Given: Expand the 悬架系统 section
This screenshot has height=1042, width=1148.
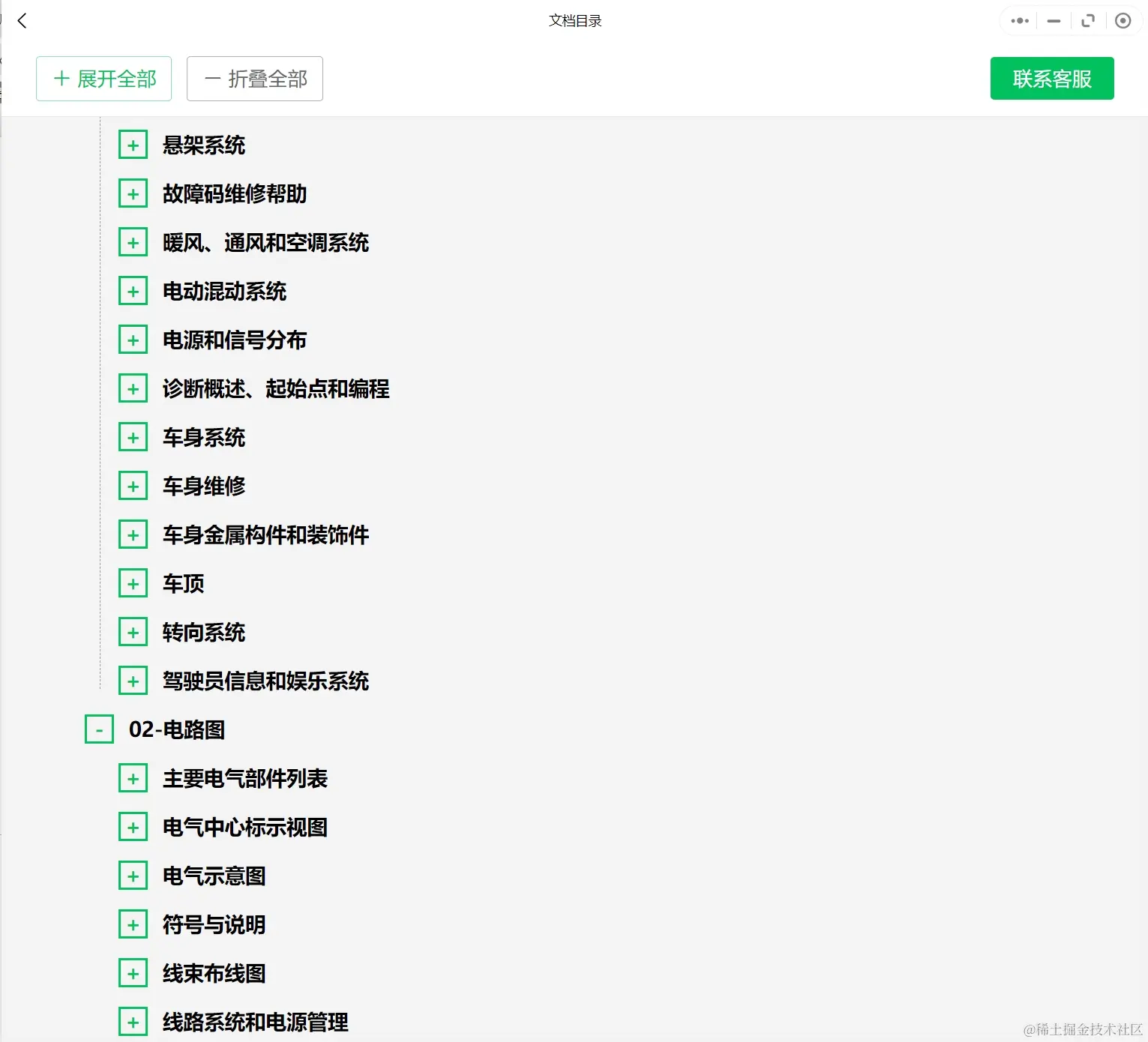Looking at the screenshot, I should tap(133, 144).
